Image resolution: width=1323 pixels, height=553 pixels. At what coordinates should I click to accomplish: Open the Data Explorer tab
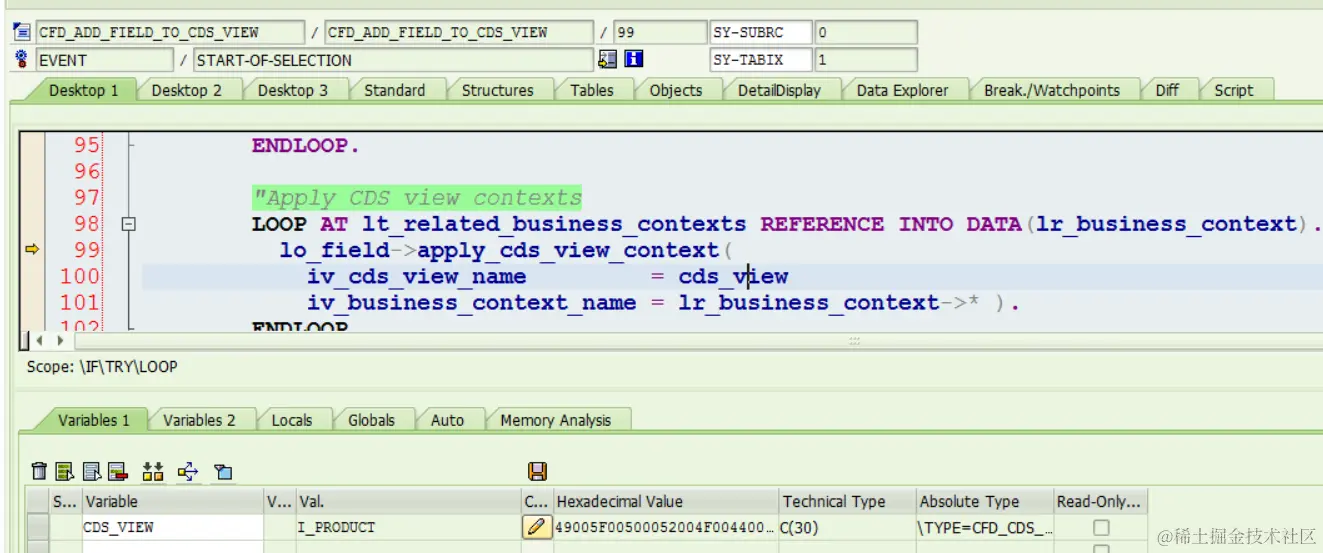902,90
